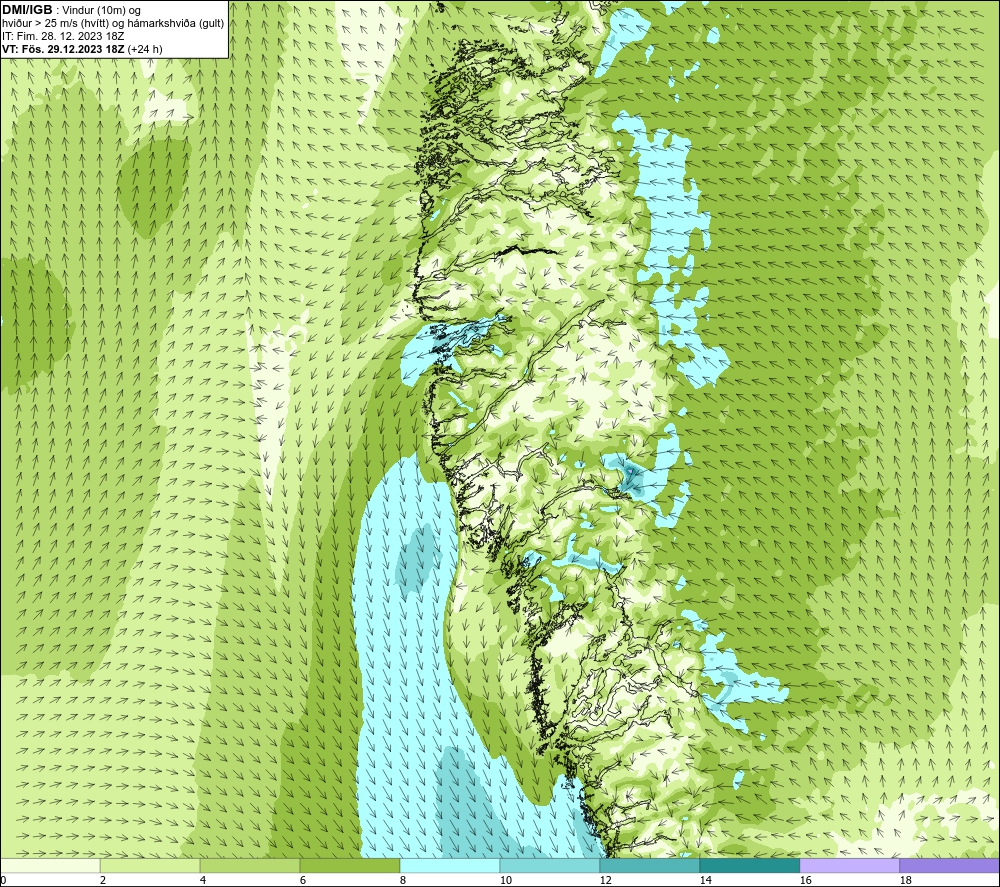The width and height of the screenshot is (1000, 887).
Task: Click the 6–8 m/s darker green legend swatch
Action: (x=350, y=865)
